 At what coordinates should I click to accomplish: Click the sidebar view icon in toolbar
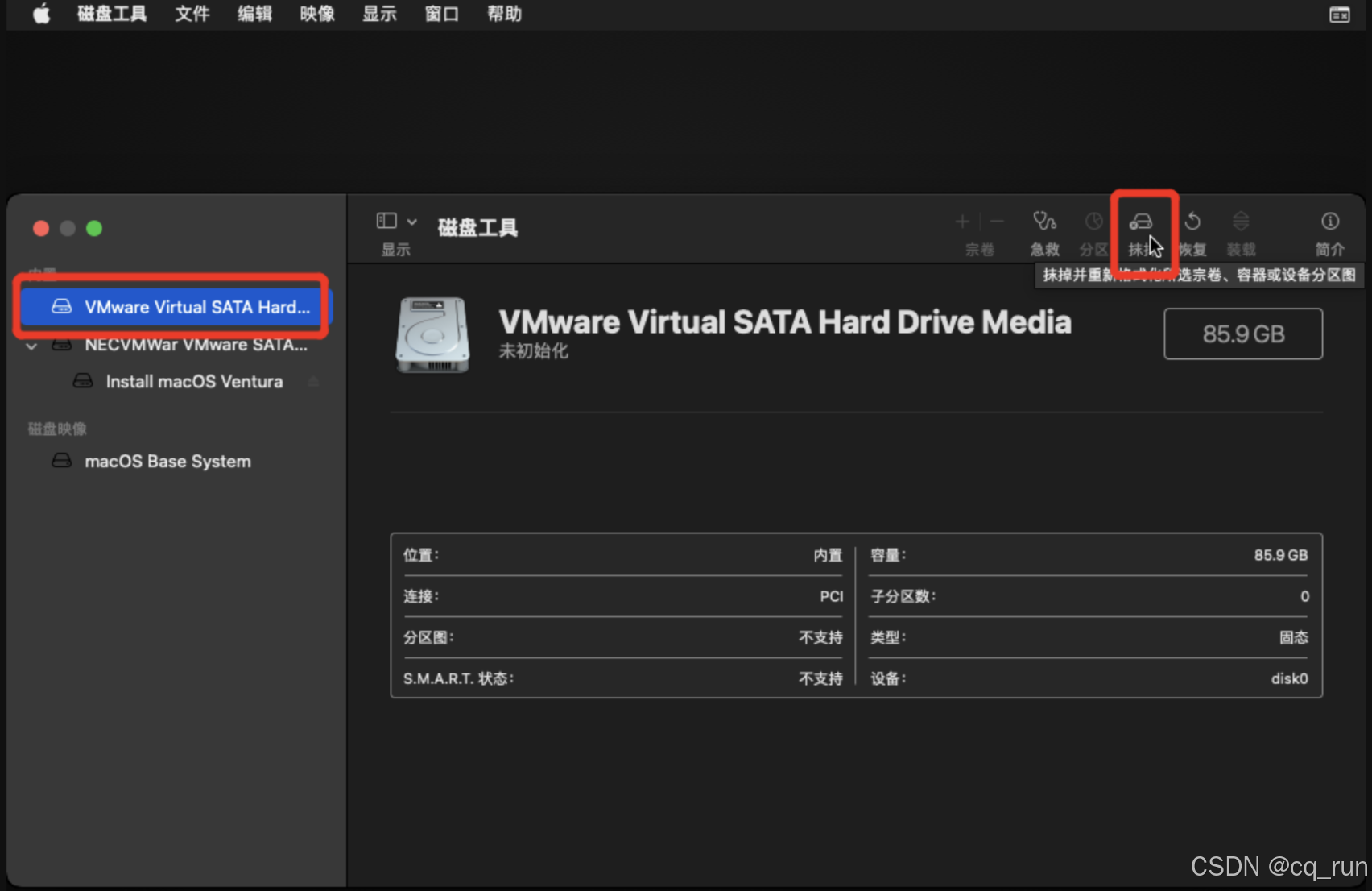coord(386,221)
